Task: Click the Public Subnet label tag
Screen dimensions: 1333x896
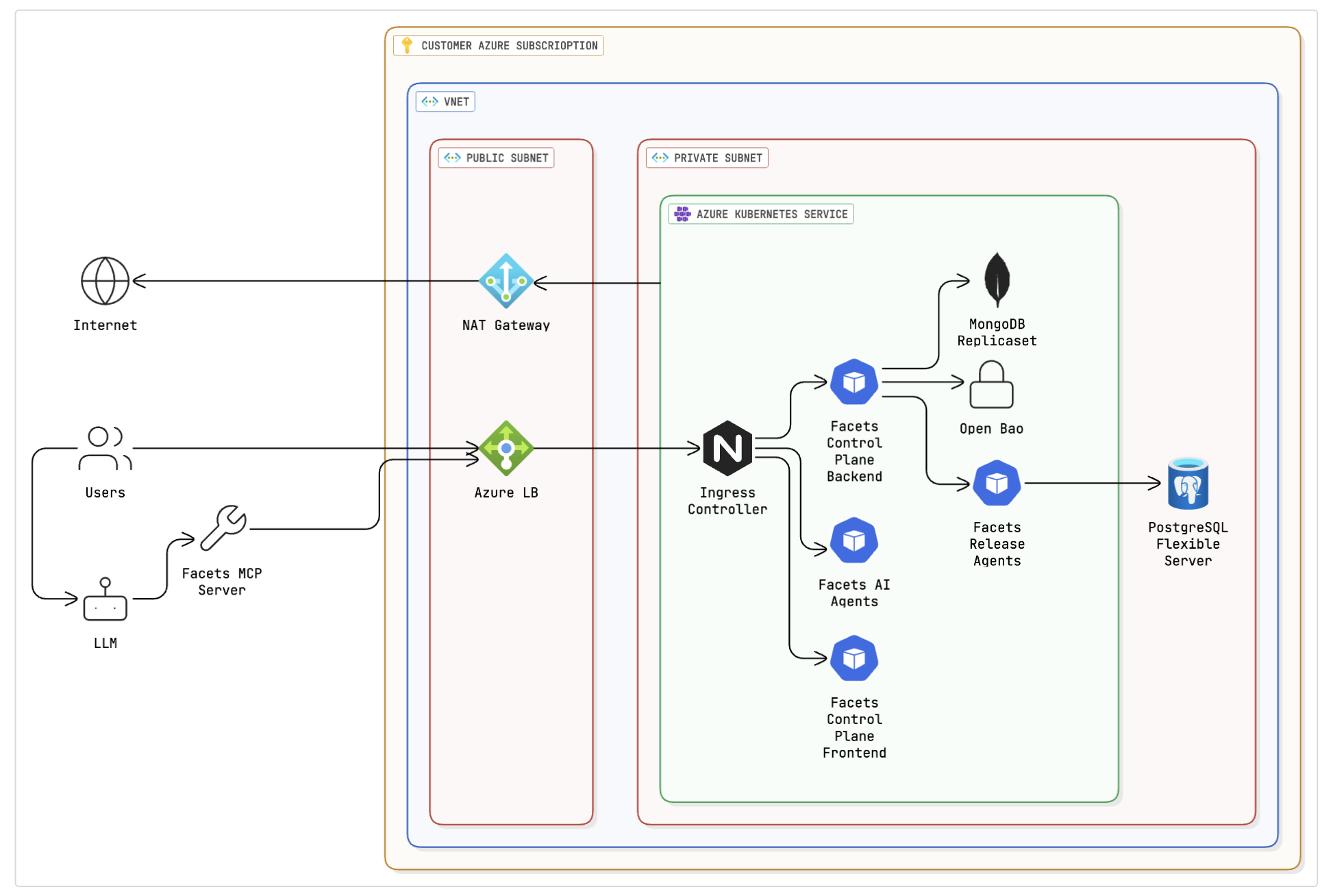Action: click(496, 158)
